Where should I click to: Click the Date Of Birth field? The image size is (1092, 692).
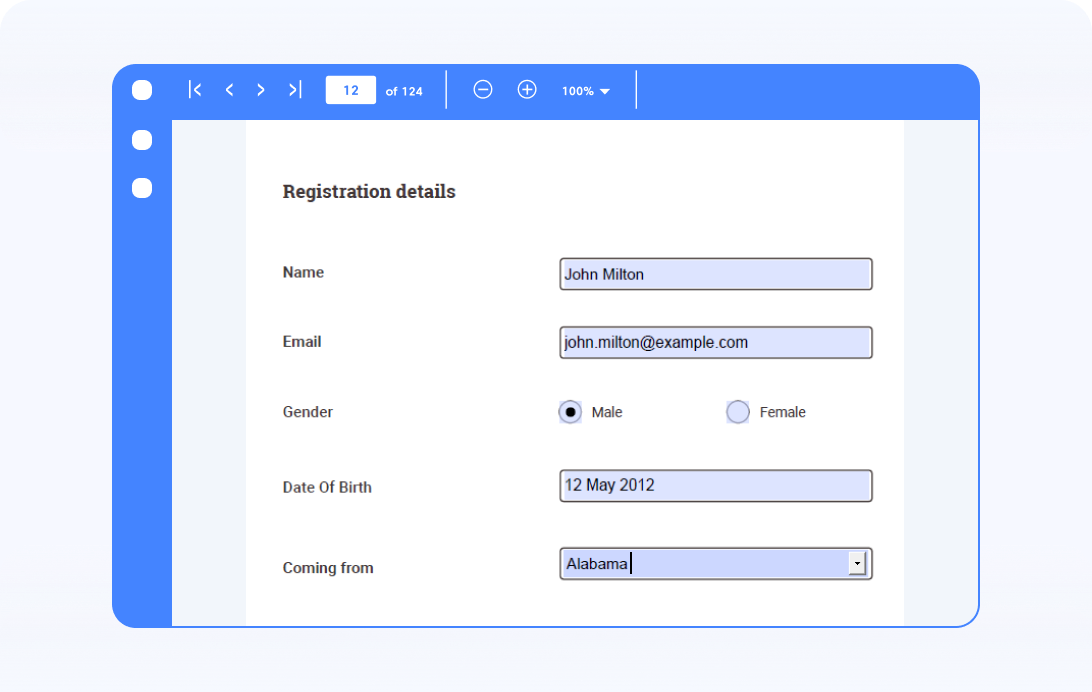click(715, 486)
